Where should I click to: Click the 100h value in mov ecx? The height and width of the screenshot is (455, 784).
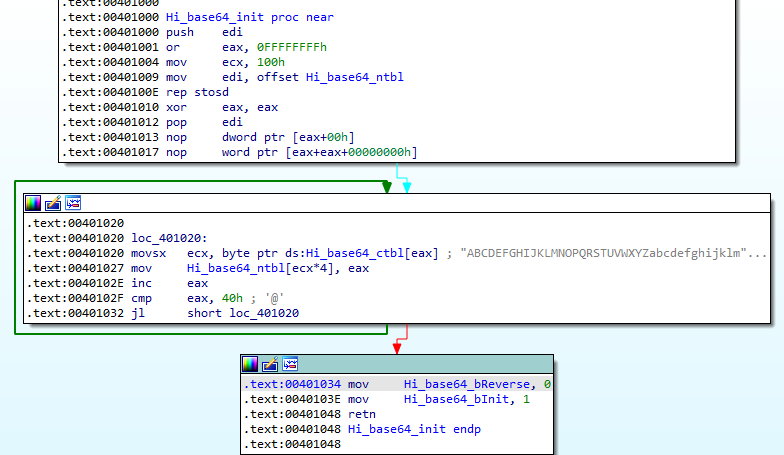pyautogui.click(x=270, y=62)
